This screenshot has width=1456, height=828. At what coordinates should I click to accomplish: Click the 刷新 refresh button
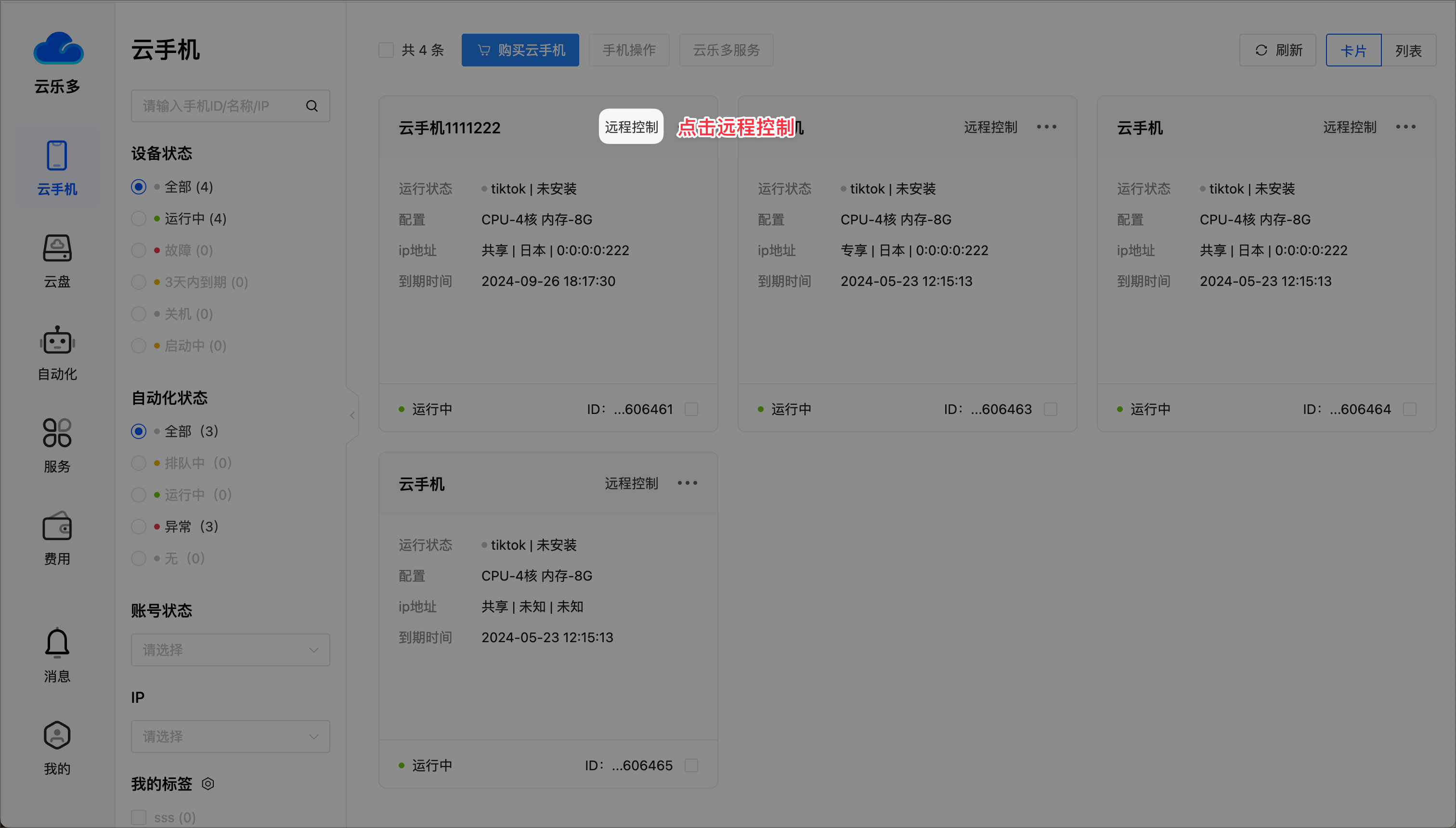tap(1277, 50)
